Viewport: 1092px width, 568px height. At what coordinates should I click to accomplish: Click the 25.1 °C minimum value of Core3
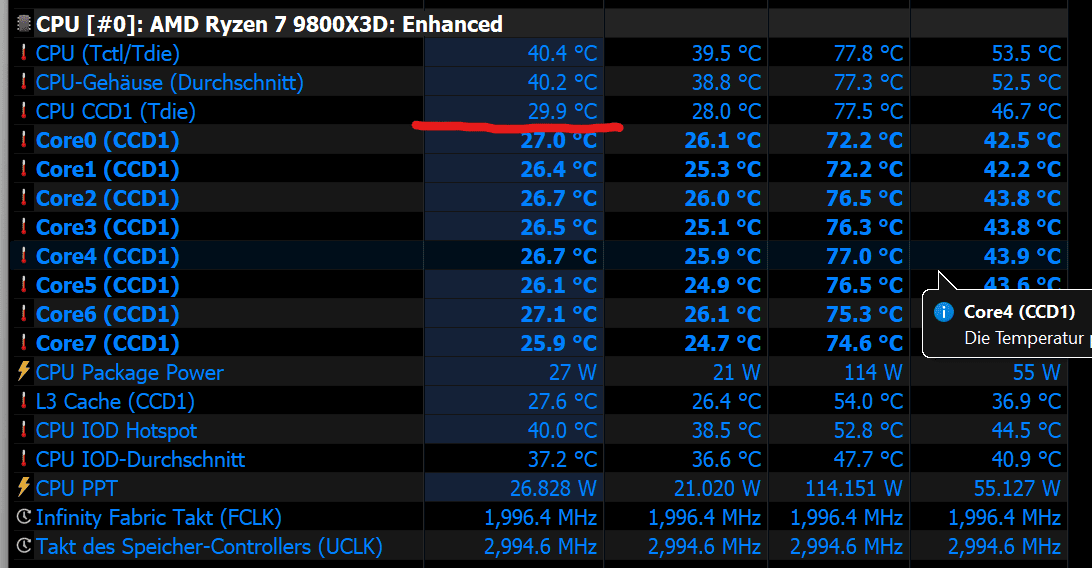[x=722, y=227]
